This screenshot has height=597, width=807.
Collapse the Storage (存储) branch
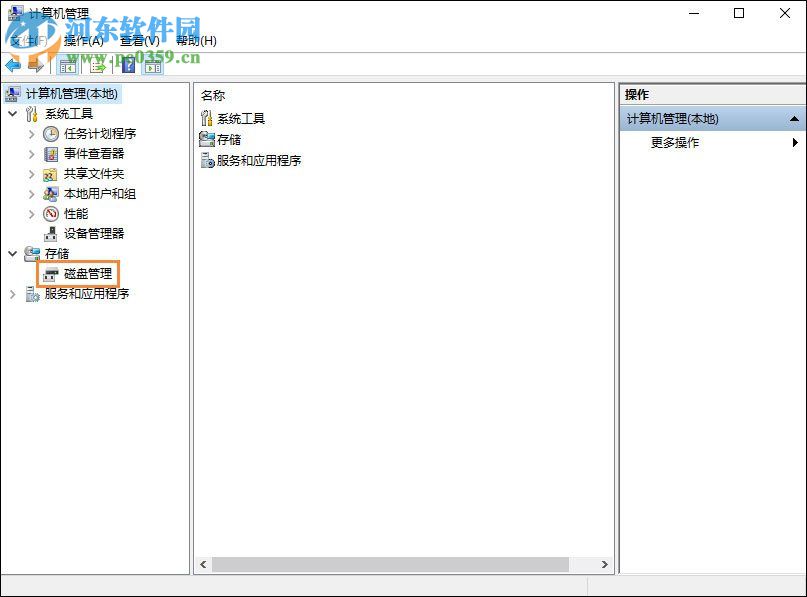pyautogui.click(x=12, y=253)
